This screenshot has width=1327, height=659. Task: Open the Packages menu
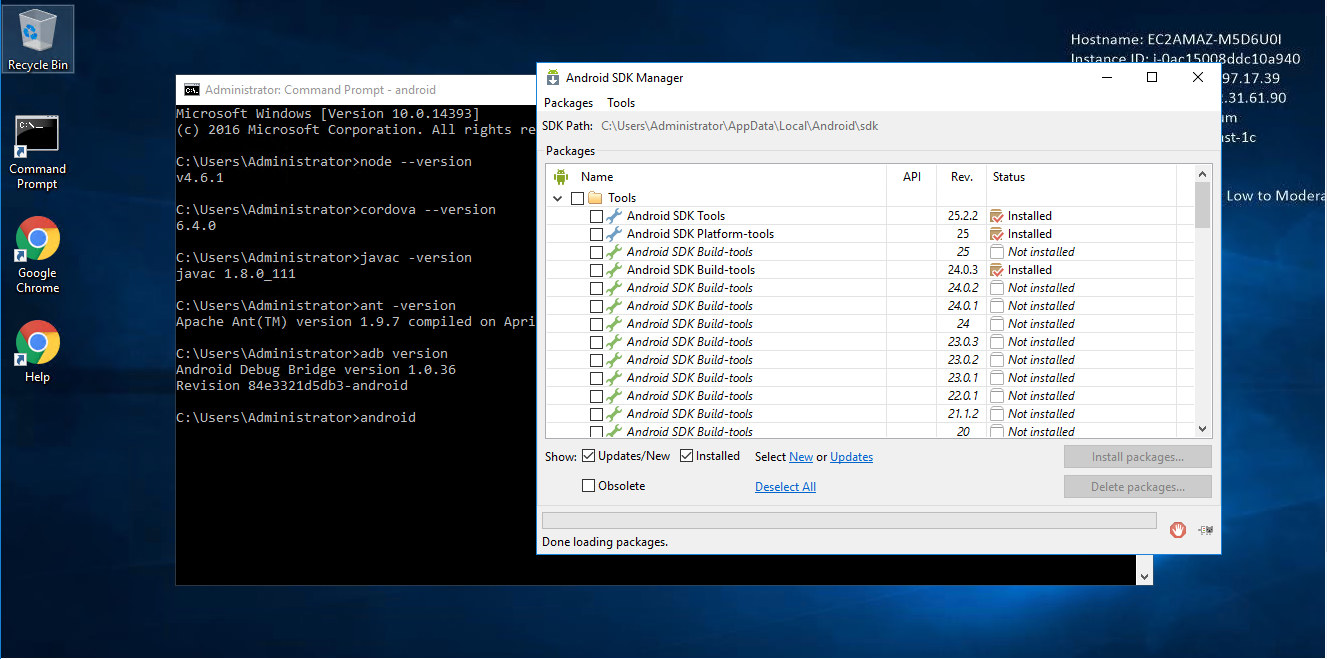[x=568, y=103]
